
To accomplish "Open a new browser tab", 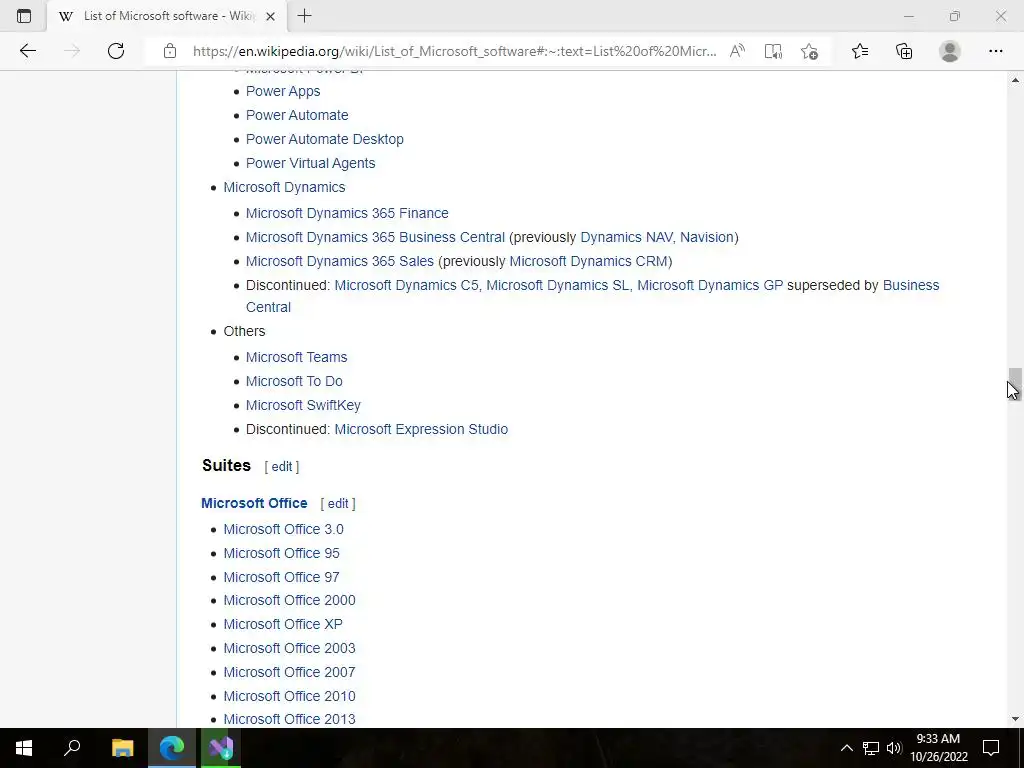I will [x=304, y=16].
